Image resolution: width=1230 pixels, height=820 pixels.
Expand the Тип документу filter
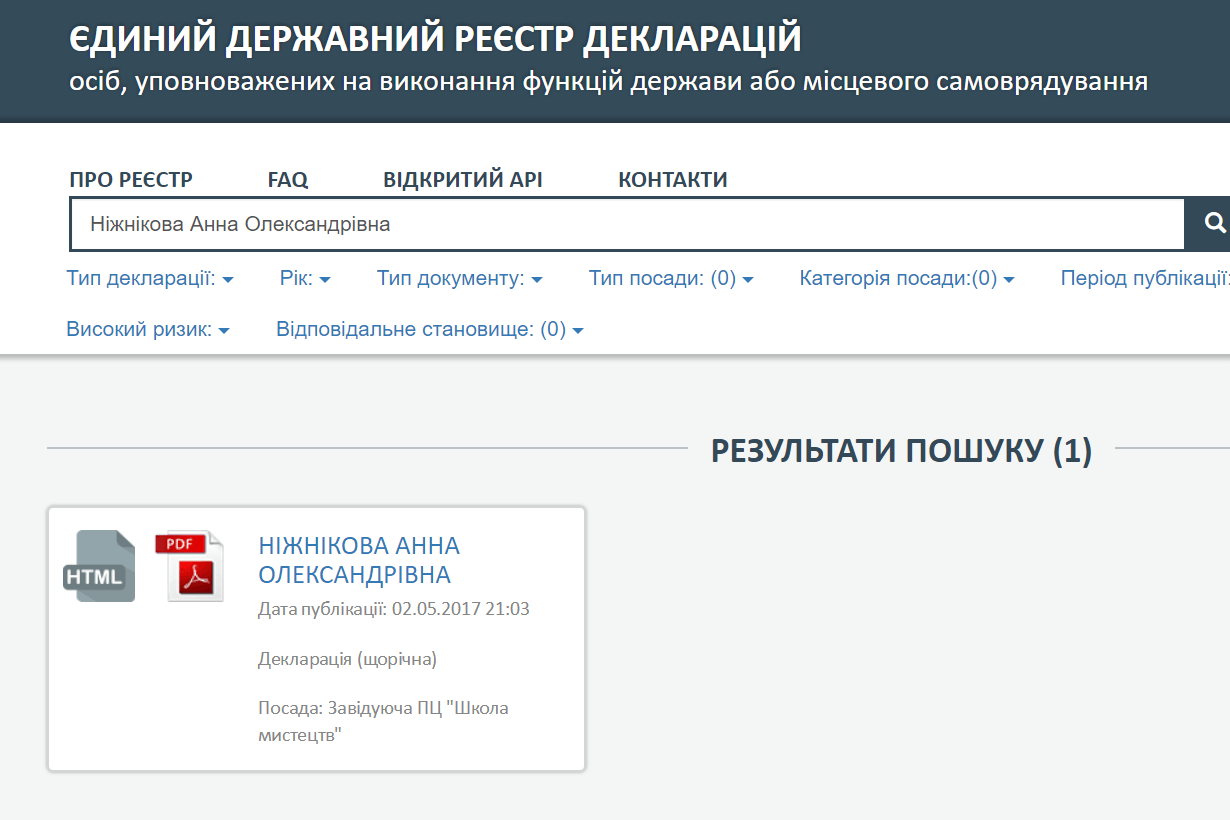460,279
